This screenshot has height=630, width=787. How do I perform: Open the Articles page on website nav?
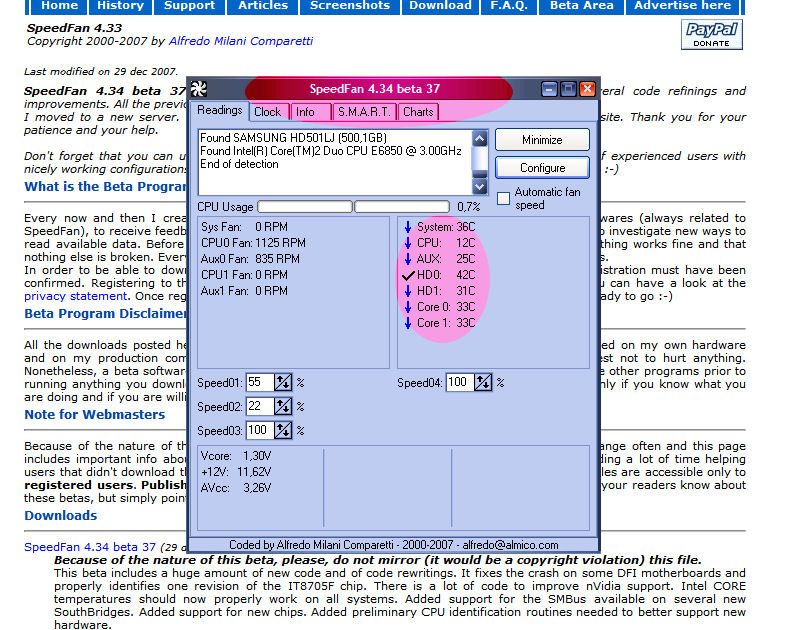pos(263,6)
